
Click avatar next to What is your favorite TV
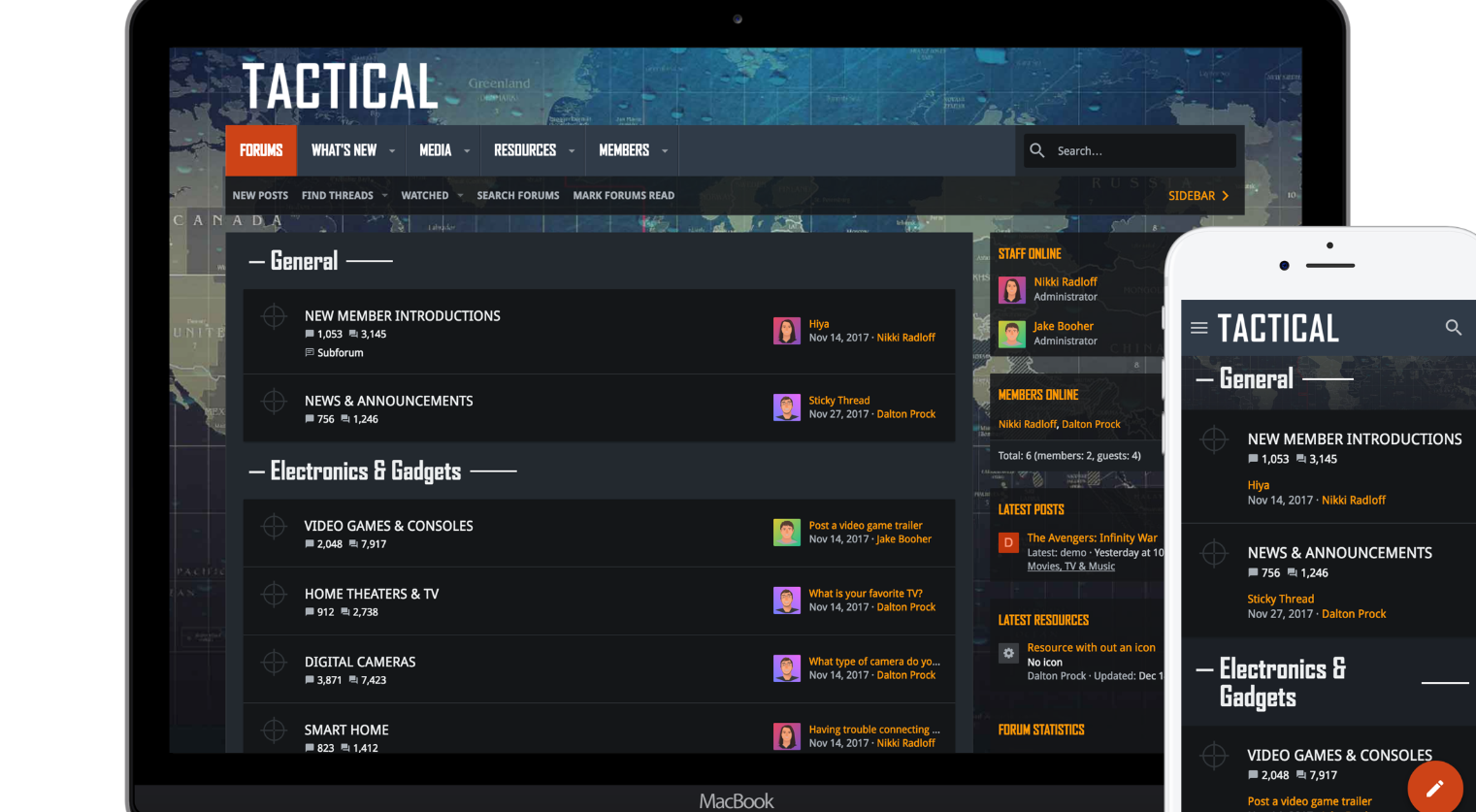pyautogui.click(x=787, y=601)
